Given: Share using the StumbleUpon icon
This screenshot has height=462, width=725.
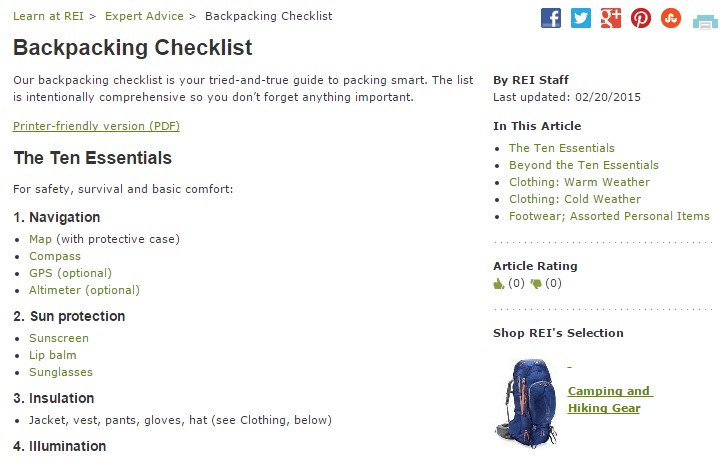Looking at the screenshot, I should [x=671, y=18].
